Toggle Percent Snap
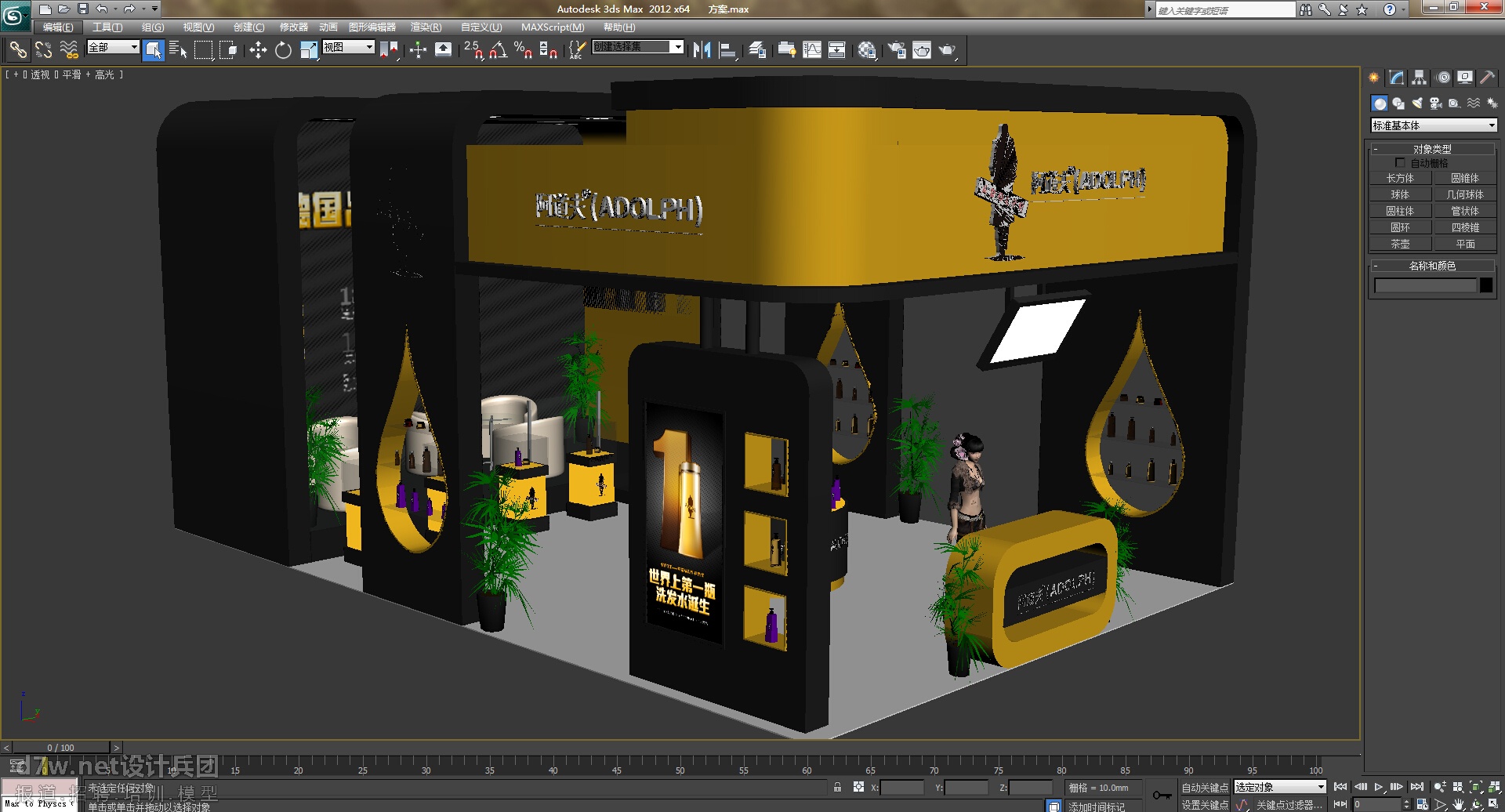Image resolution: width=1505 pixels, height=812 pixels. (x=523, y=50)
